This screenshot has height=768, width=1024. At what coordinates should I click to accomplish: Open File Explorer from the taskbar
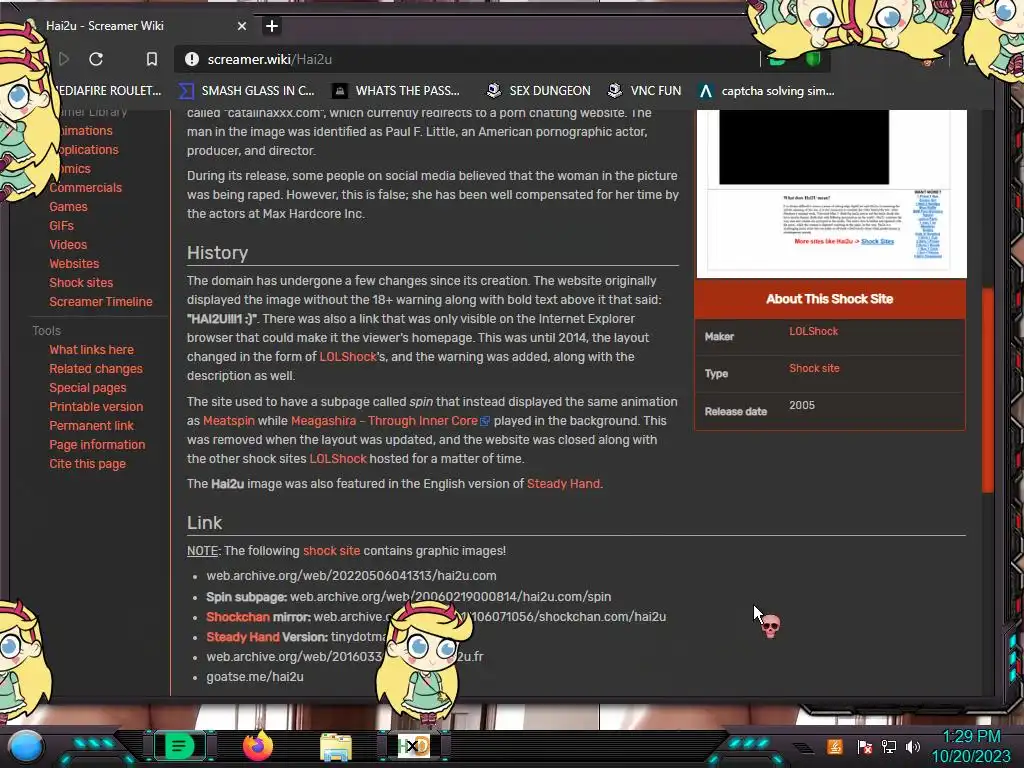point(336,747)
